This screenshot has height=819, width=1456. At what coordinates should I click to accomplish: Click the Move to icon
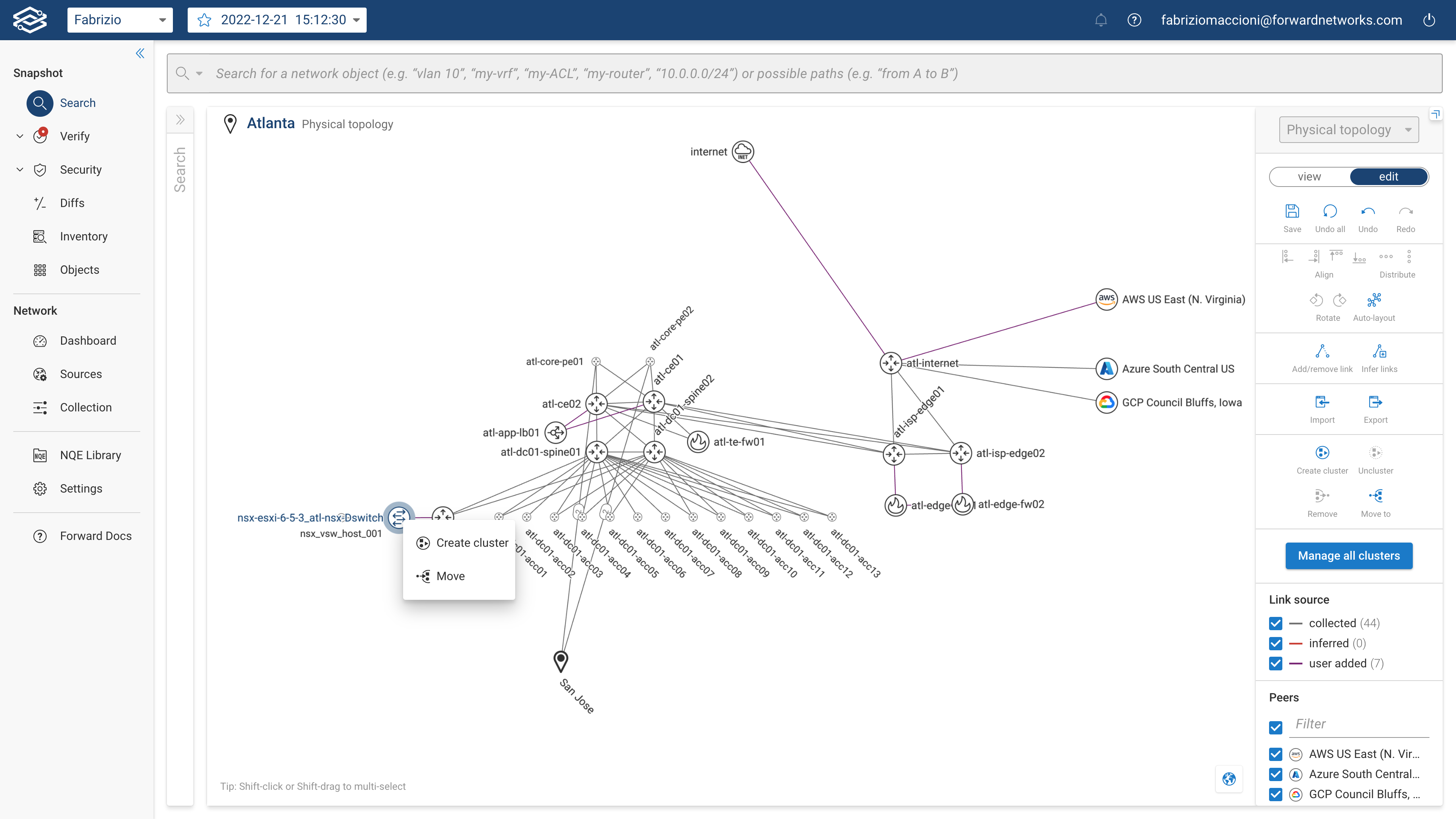[1375, 496]
